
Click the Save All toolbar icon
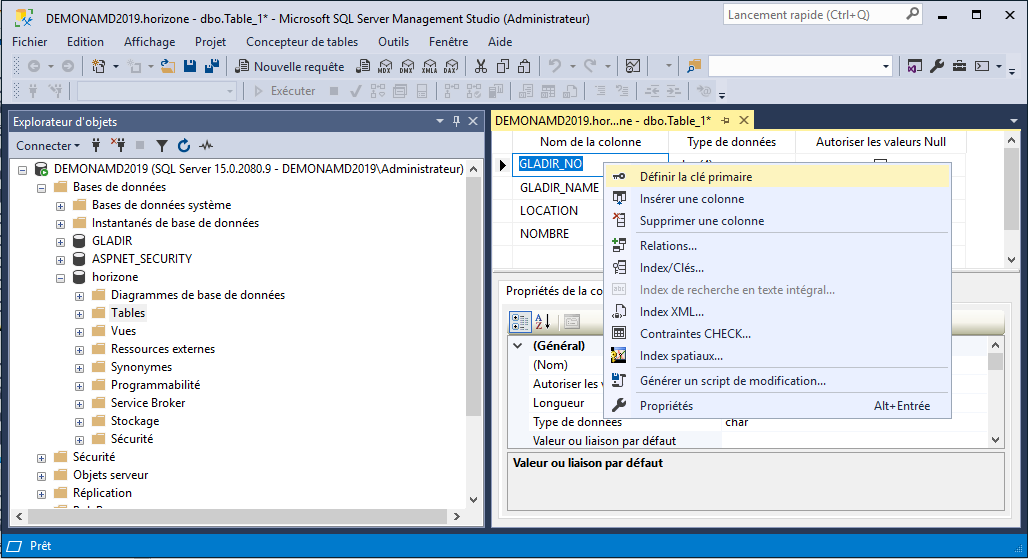(x=211, y=67)
